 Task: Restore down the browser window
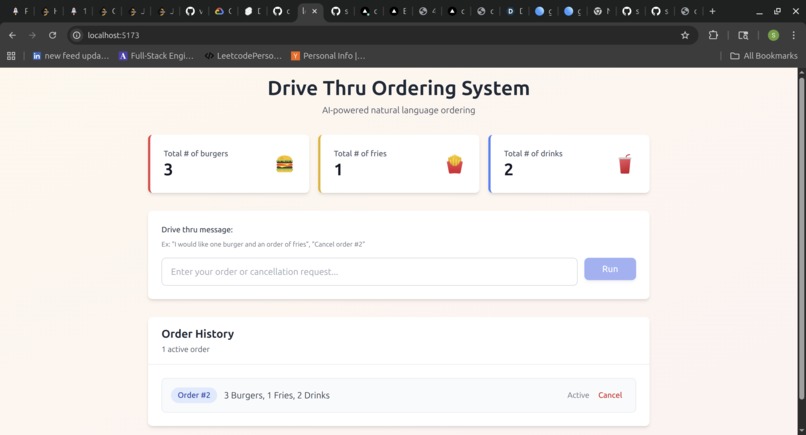(777, 11)
